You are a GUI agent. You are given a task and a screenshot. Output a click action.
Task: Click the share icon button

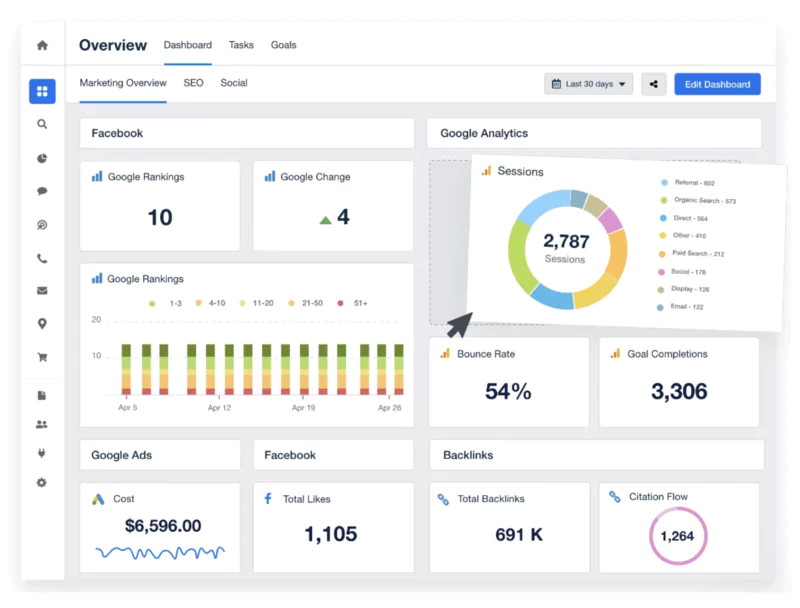tap(654, 84)
